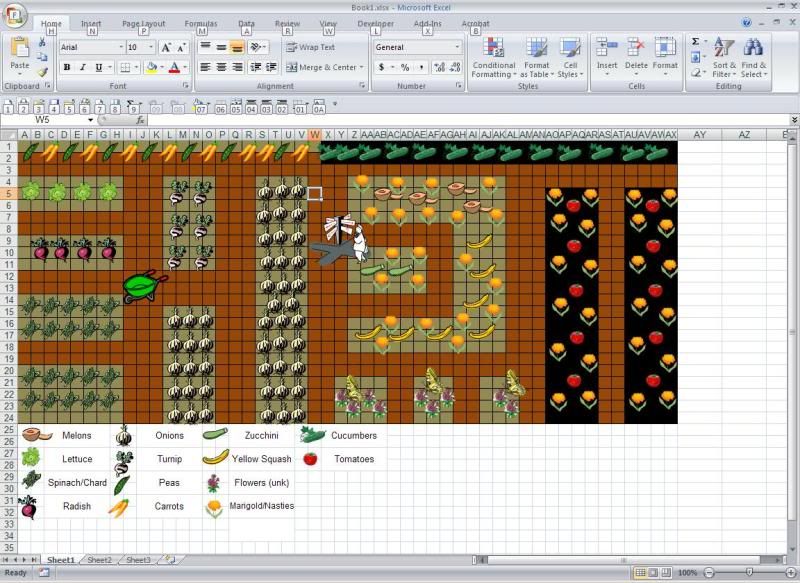
Task: Click the AutoSum sigma icon
Action: click(695, 41)
